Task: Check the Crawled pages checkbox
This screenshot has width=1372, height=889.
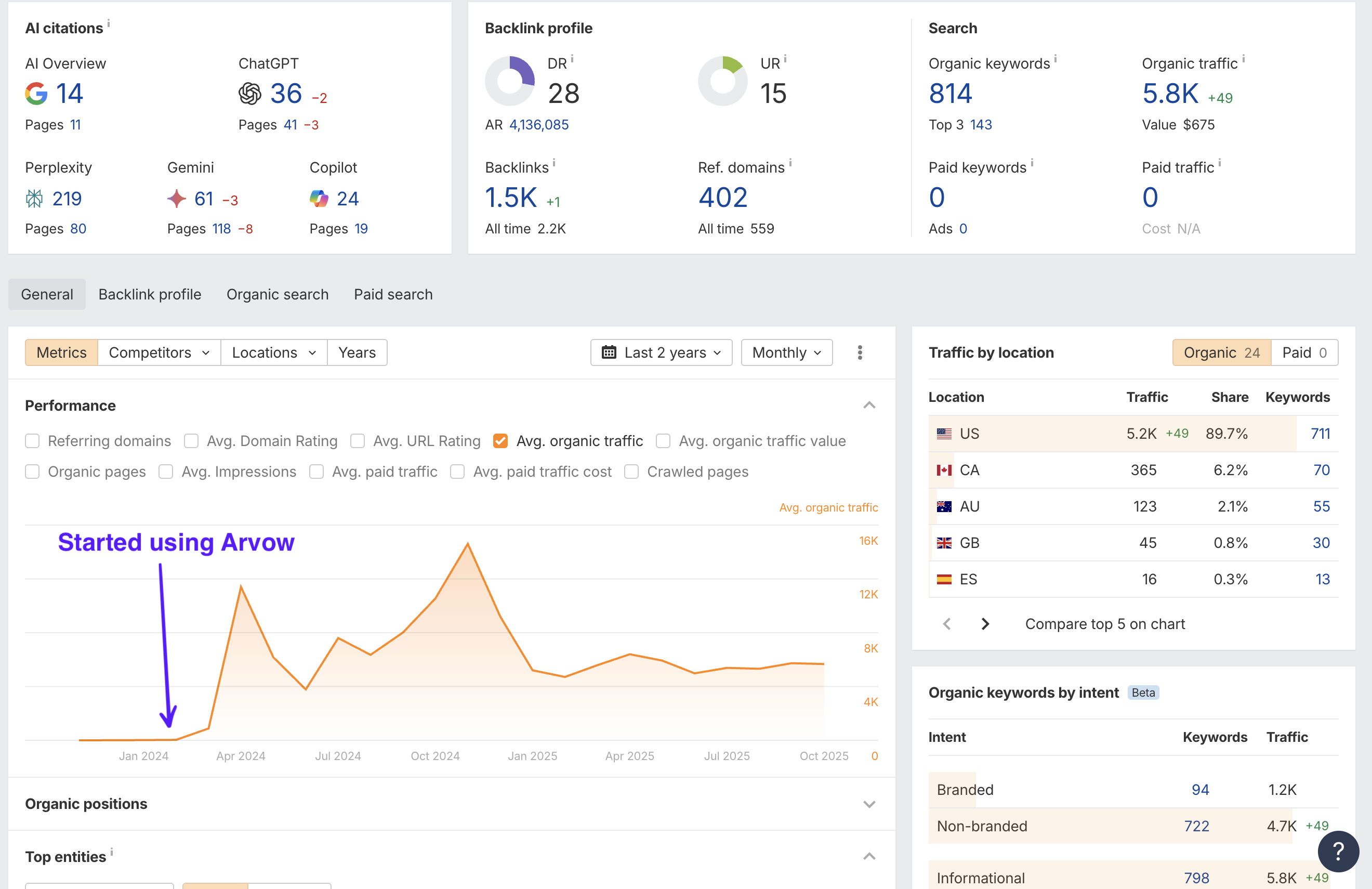Action: (x=631, y=472)
